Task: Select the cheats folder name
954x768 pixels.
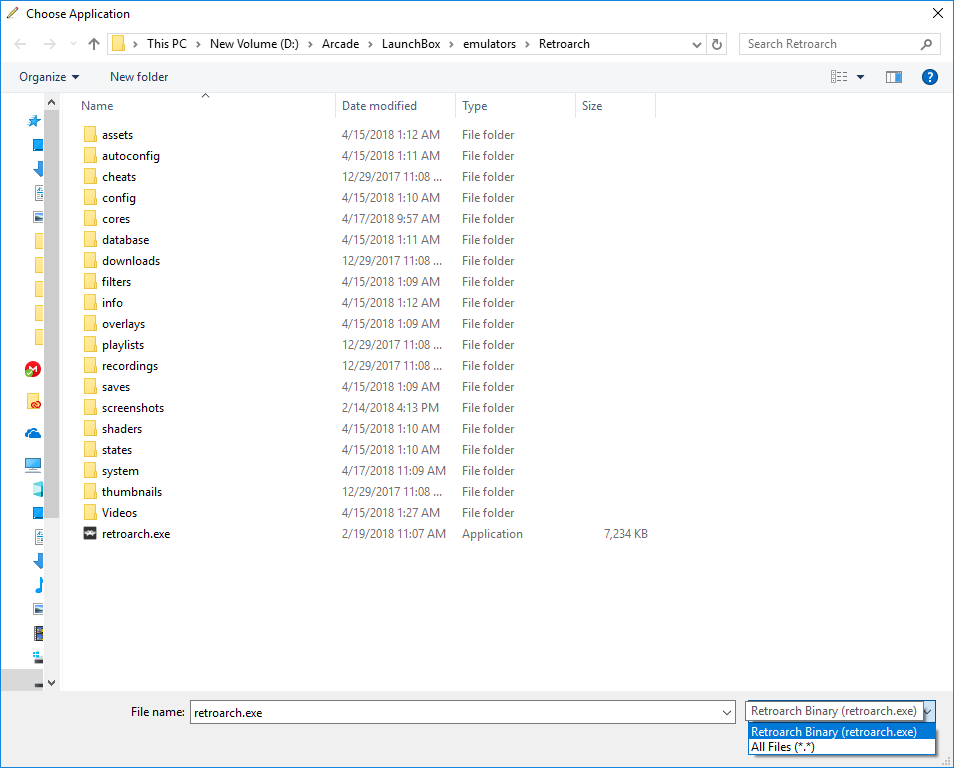Action: click(119, 176)
